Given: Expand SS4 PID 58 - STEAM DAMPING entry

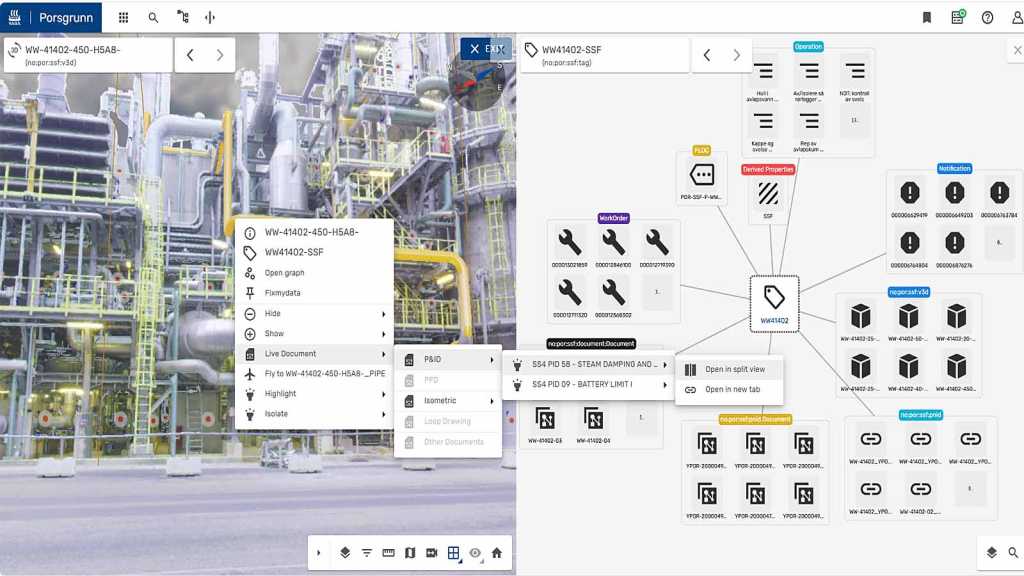Looking at the screenshot, I should [x=588, y=364].
